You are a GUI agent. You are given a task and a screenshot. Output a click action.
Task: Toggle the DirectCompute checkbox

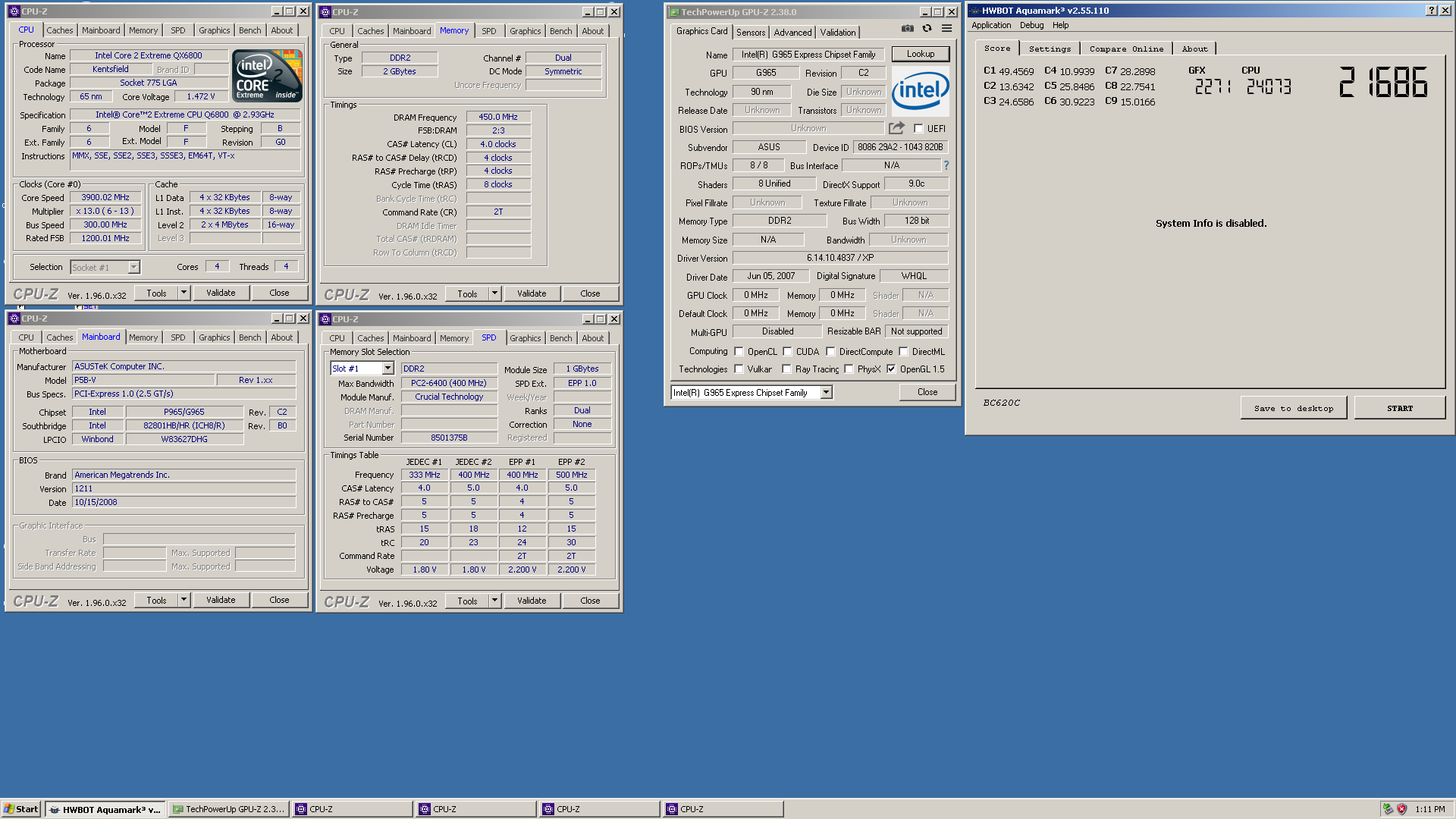[830, 352]
